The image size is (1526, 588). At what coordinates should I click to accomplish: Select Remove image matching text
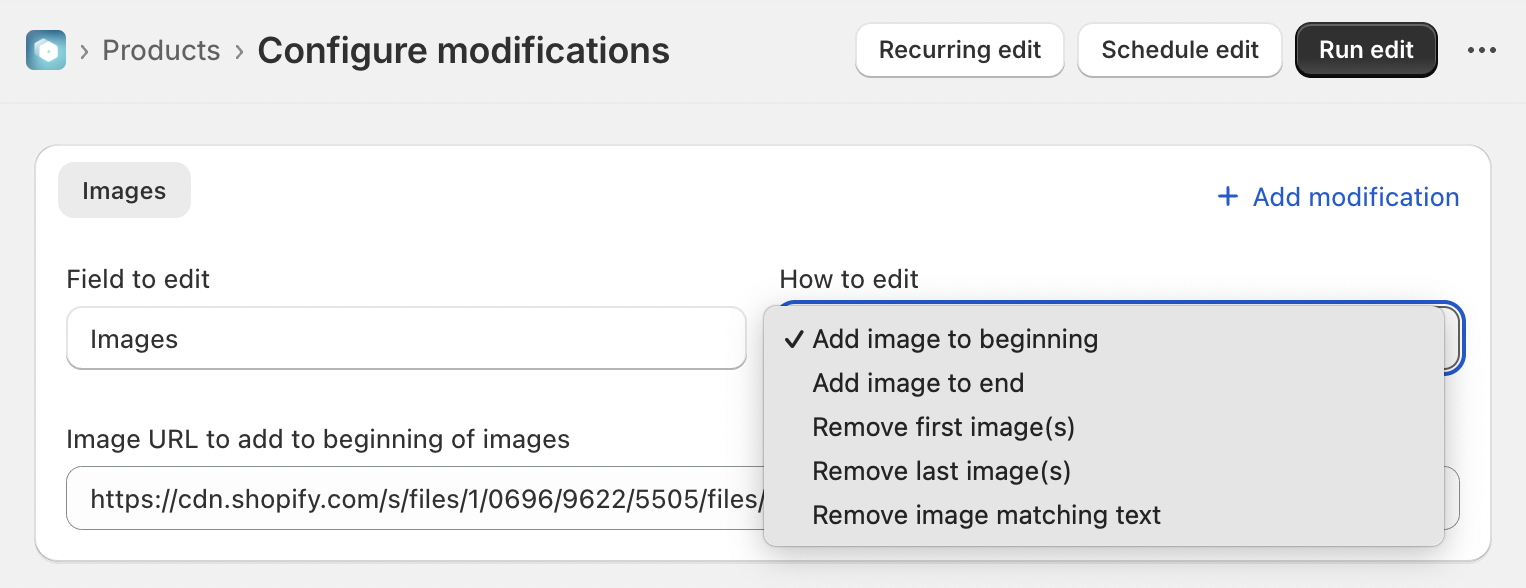986,515
